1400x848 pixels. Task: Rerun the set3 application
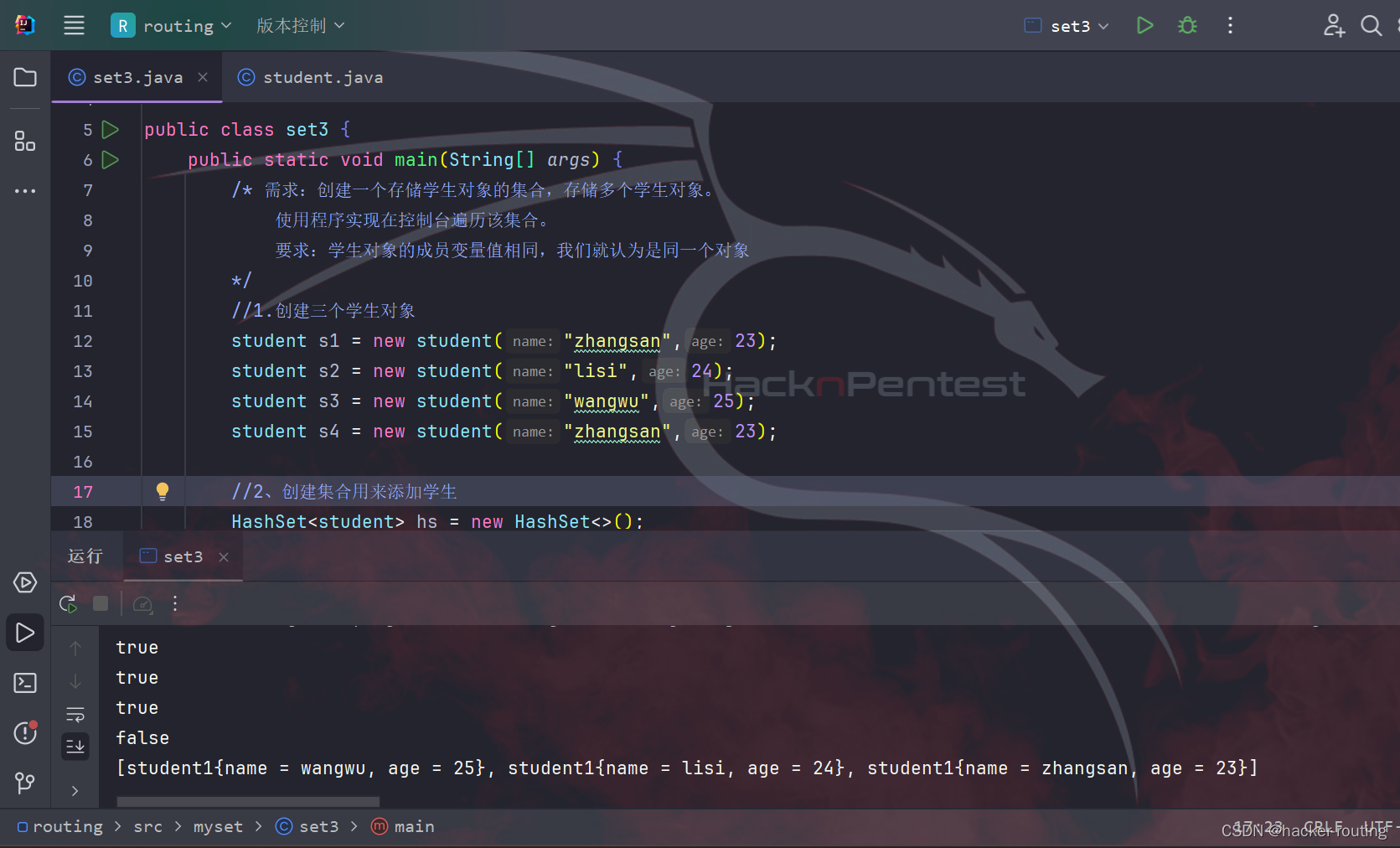pyautogui.click(x=67, y=603)
